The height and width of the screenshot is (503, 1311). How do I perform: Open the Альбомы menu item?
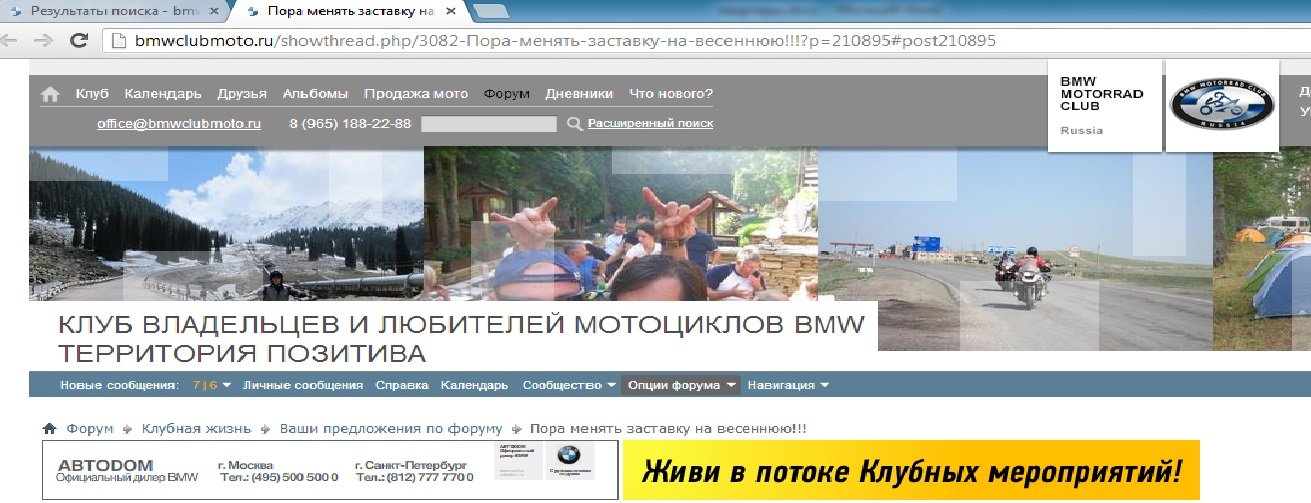[315, 94]
